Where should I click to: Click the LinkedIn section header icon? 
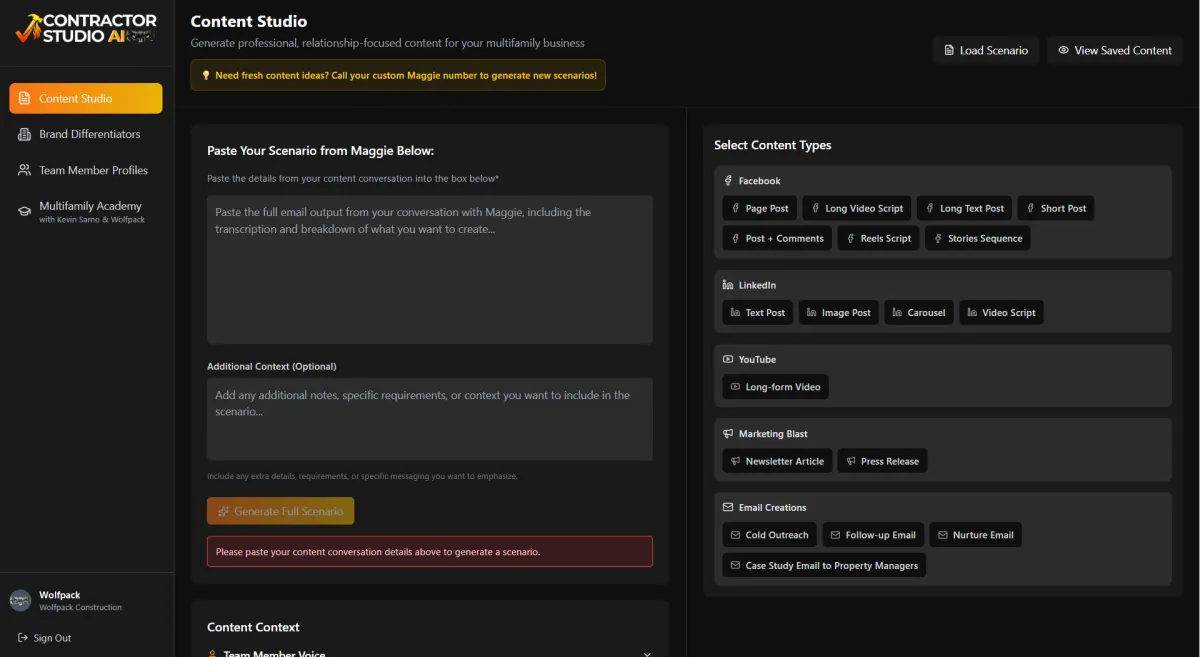pos(728,285)
